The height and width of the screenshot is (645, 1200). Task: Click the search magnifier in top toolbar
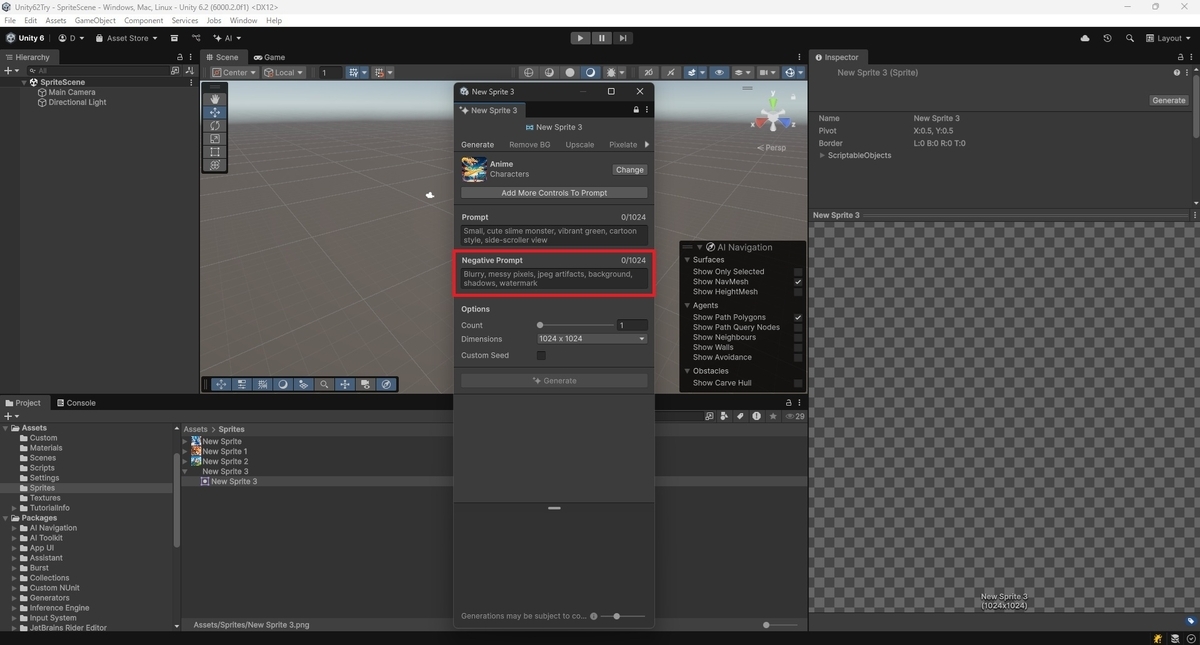click(1130, 38)
